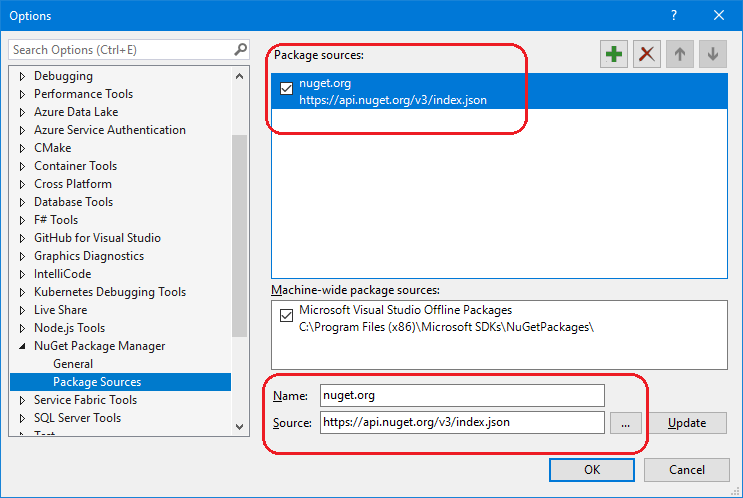The image size is (743, 498).
Task: Click the Source URL input field
Action: point(462,422)
